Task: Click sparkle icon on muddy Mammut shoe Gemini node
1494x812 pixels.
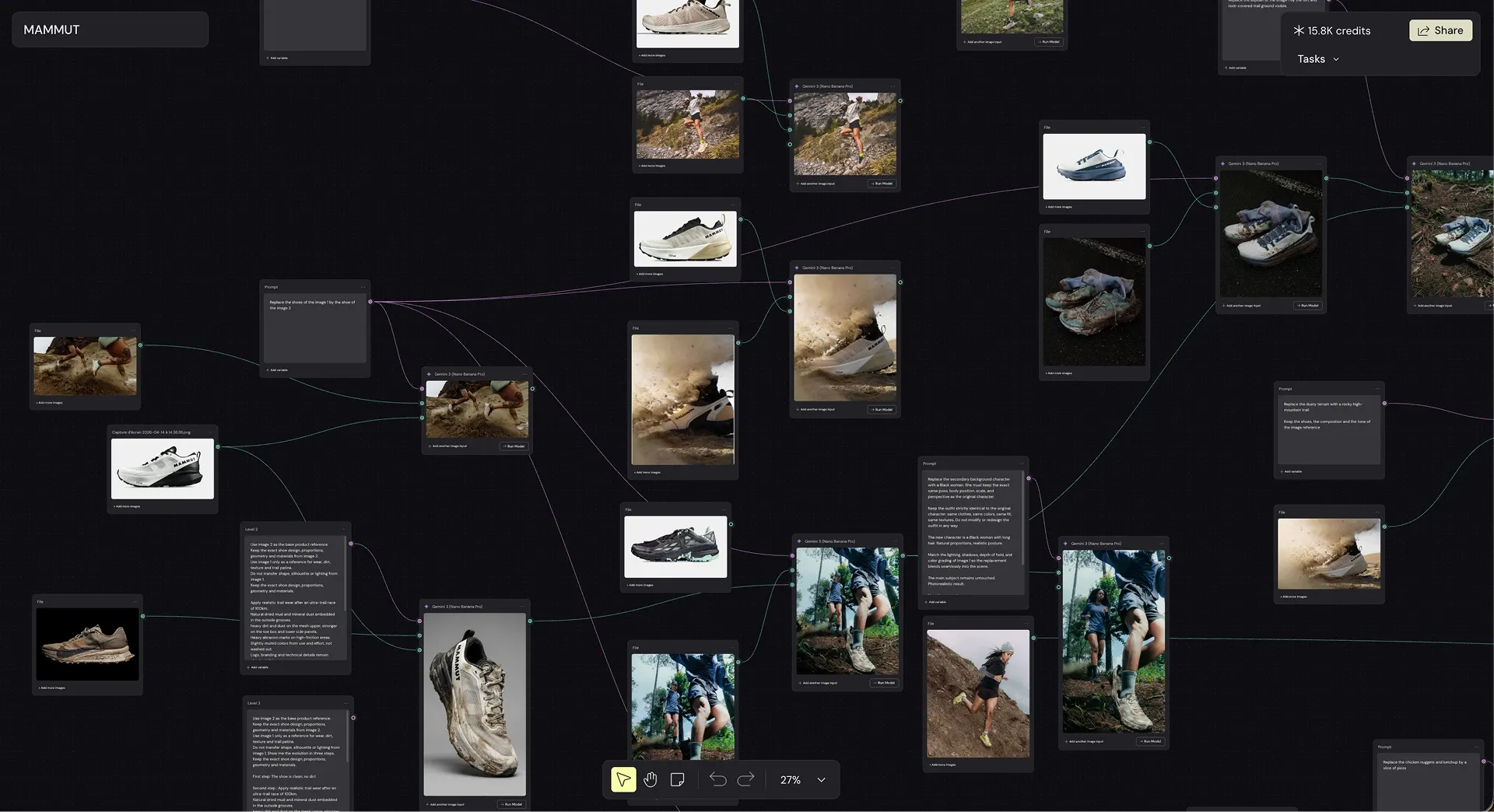Action: (x=426, y=607)
